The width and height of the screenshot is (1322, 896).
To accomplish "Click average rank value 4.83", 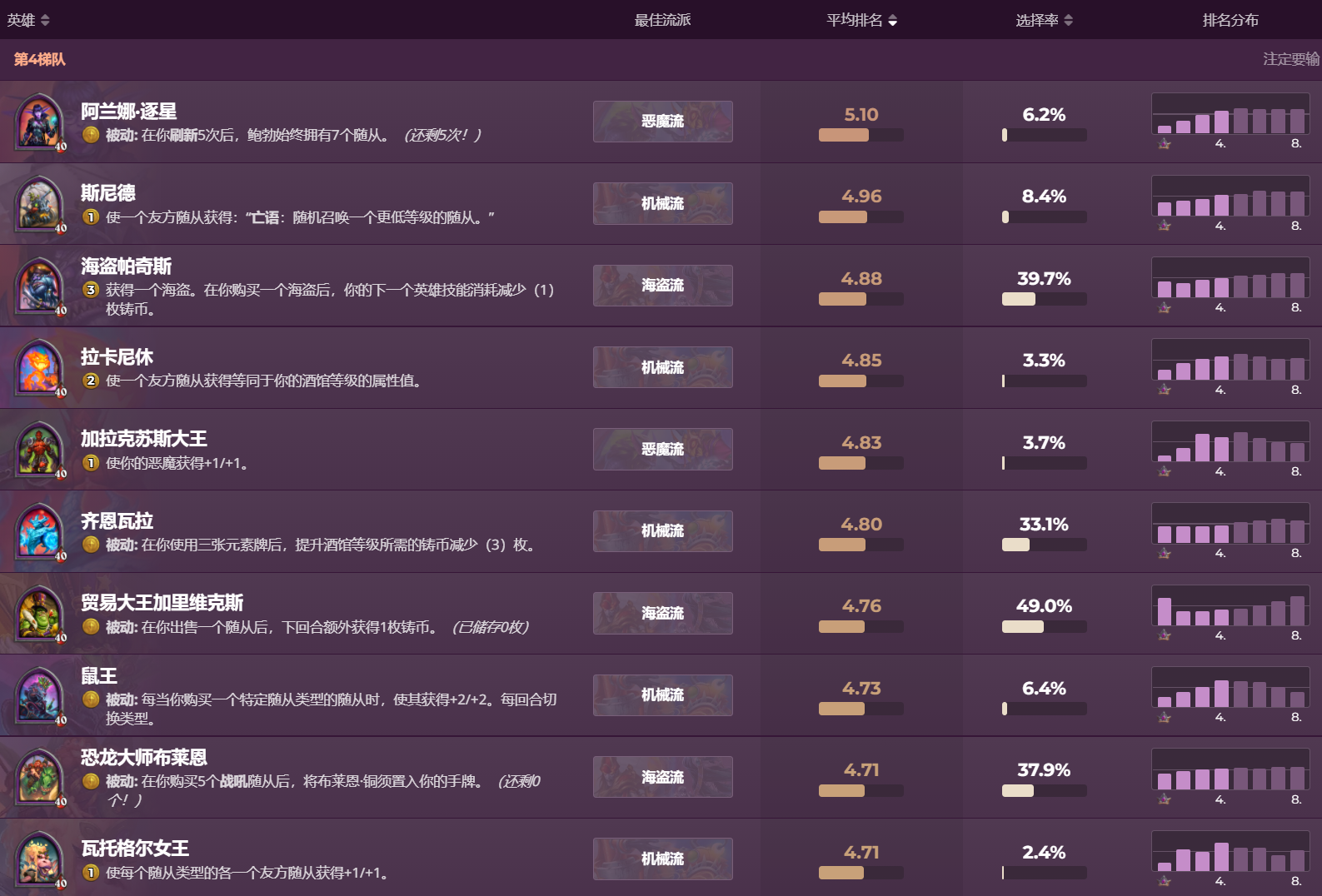I will pos(861,443).
